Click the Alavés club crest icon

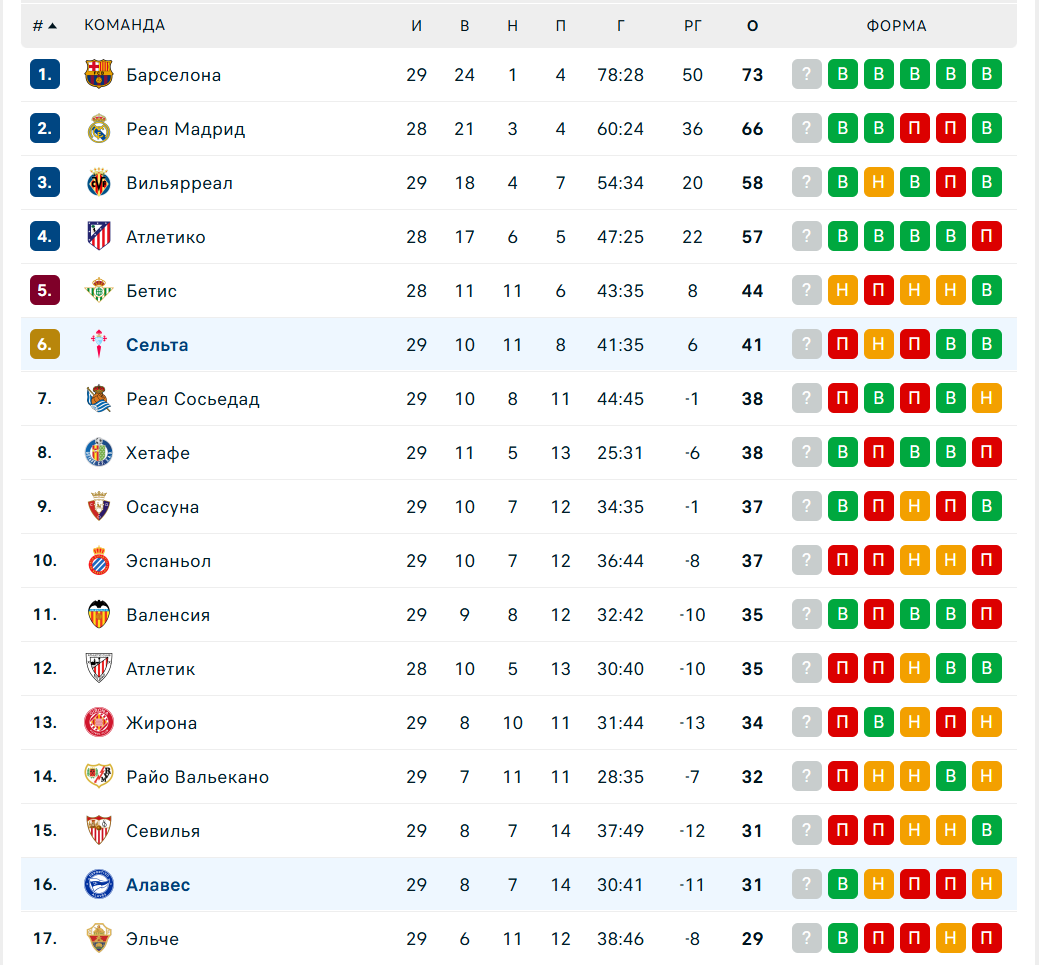tap(99, 885)
